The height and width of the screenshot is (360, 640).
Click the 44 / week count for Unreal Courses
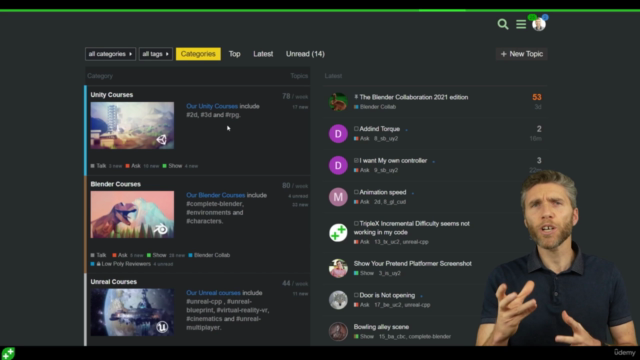[x=295, y=283]
